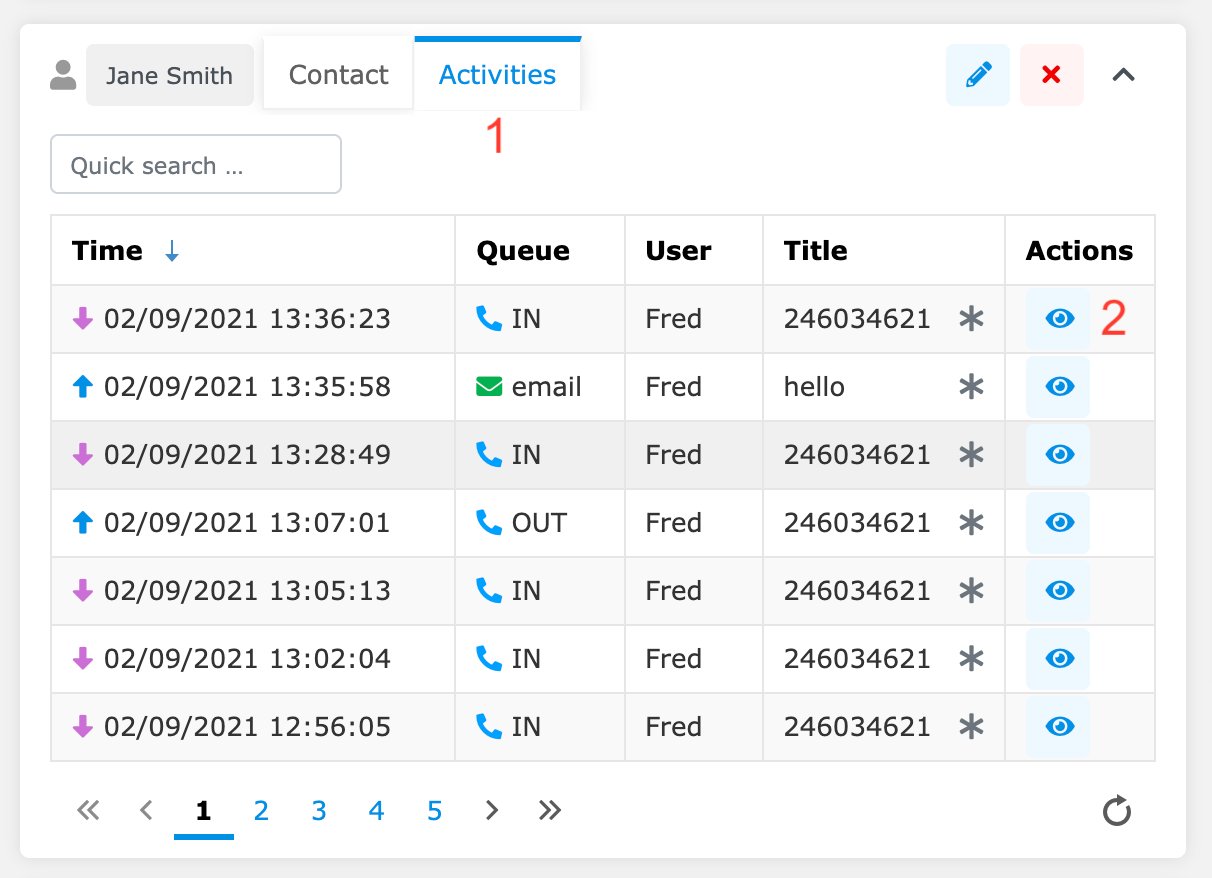Open page 3 of activities

[x=319, y=811]
